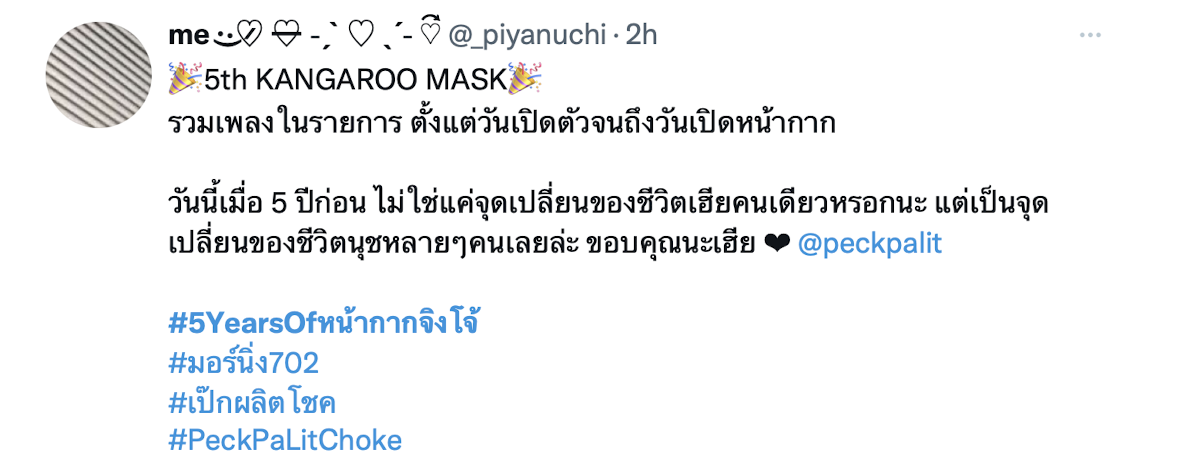Open the striped profile avatar

click(x=99, y=75)
